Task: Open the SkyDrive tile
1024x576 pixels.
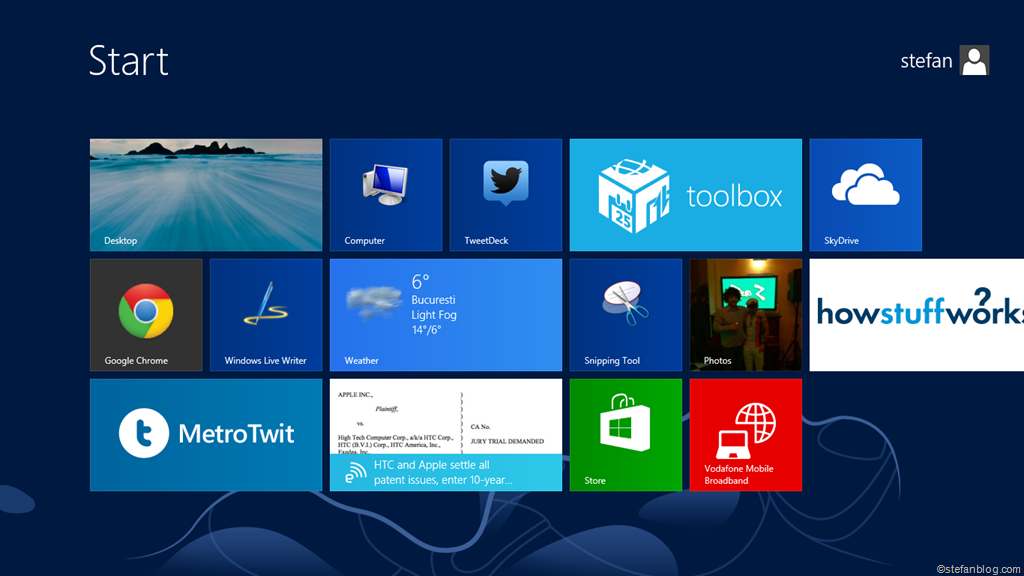Action: [x=865, y=195]
